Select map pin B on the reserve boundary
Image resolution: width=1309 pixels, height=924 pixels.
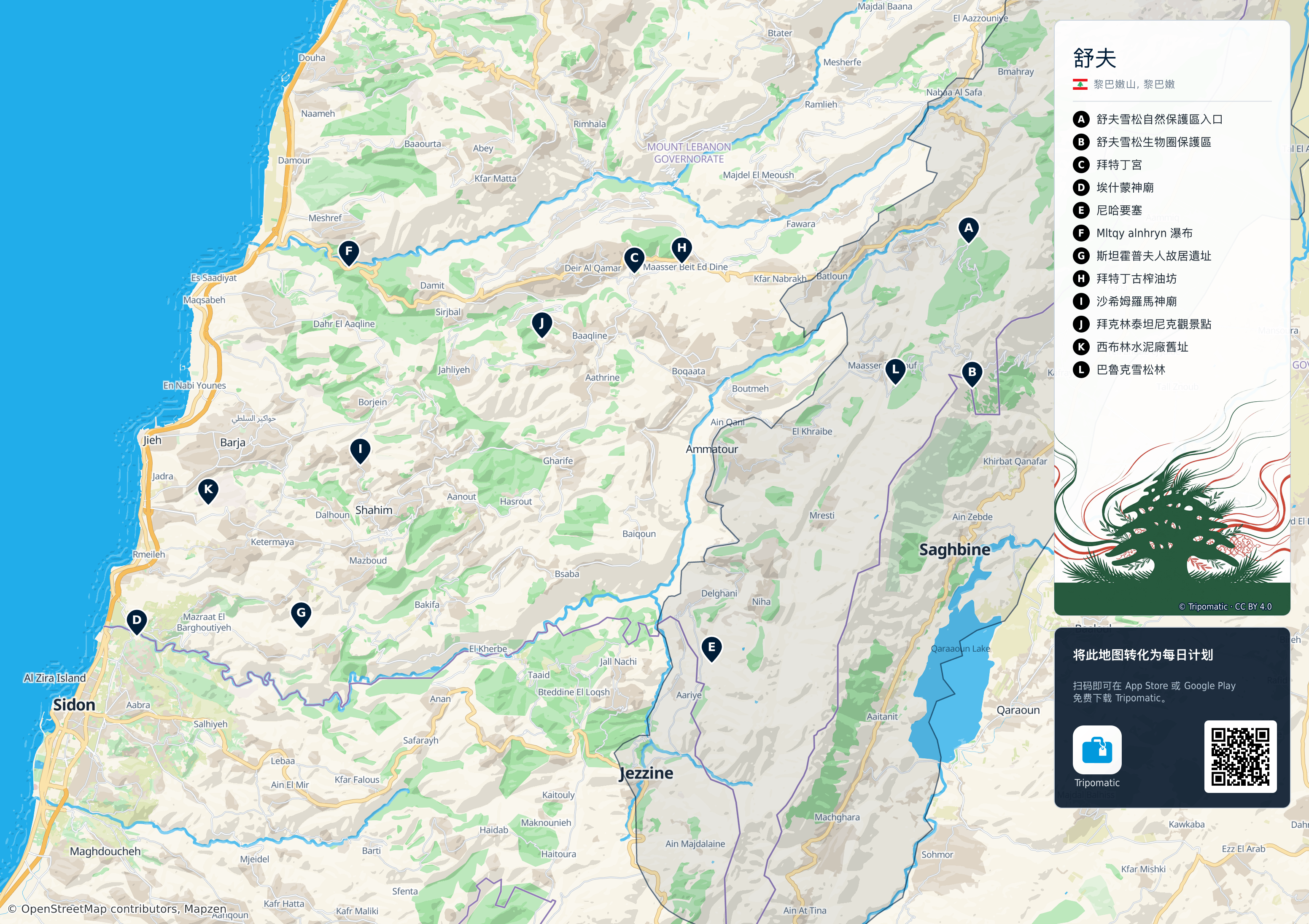(972, 373)
